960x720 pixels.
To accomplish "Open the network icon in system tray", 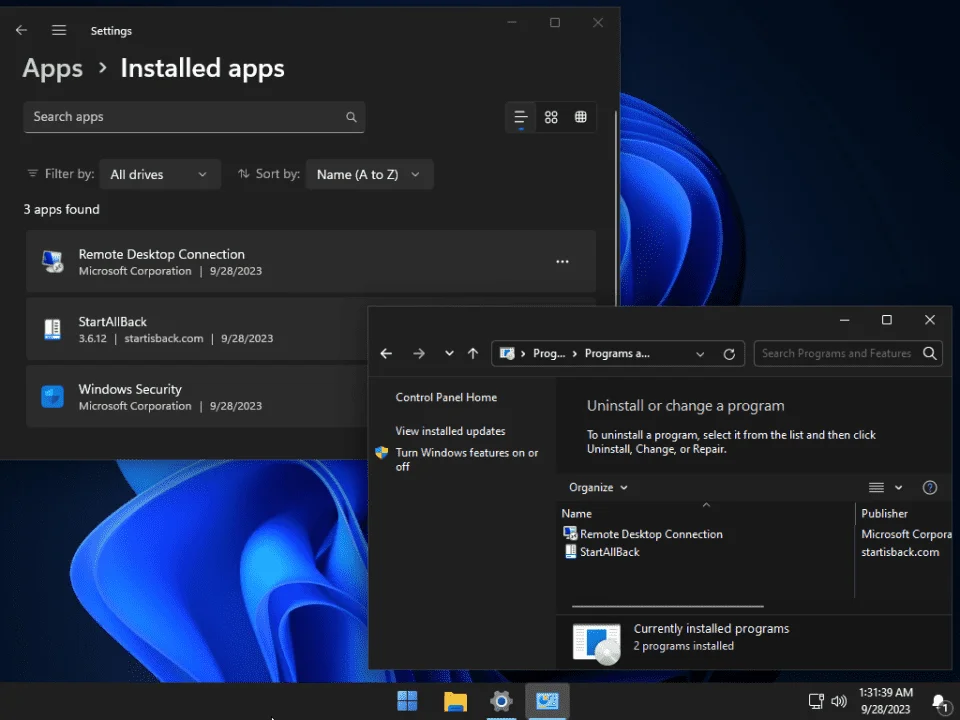I will pos(816,701).
